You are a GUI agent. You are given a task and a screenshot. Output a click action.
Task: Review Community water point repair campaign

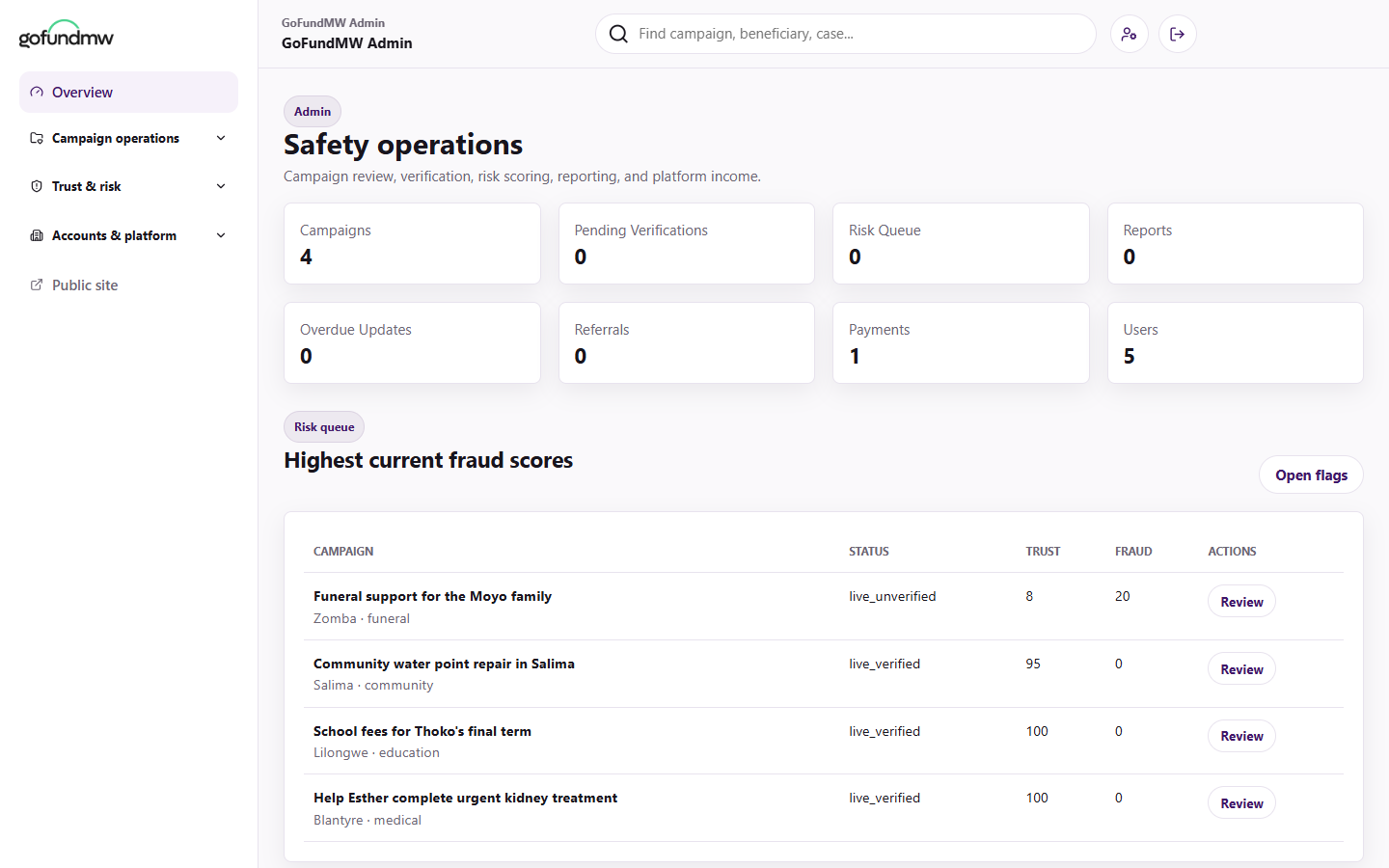pos(1241,669)
